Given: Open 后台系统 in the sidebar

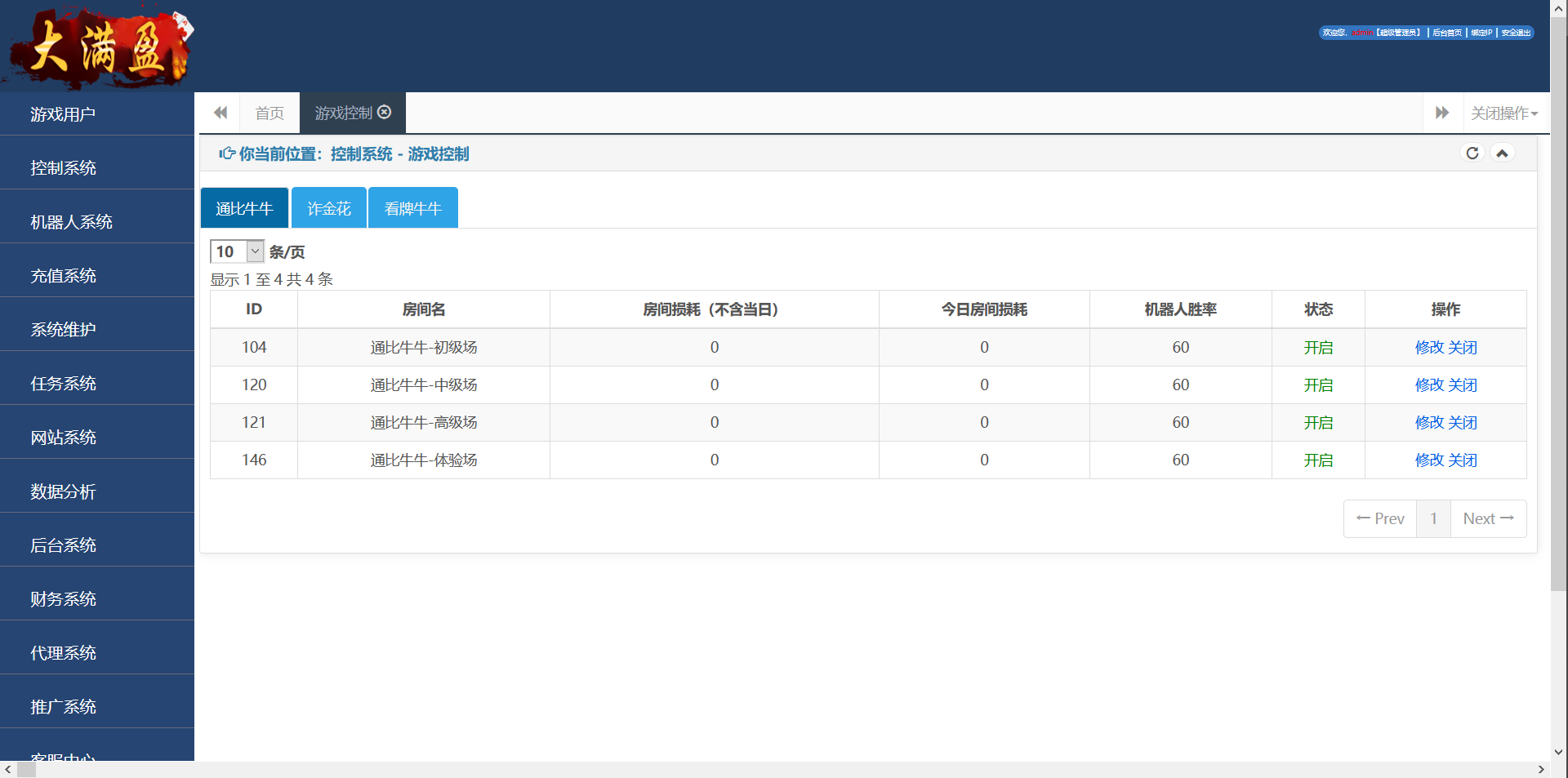Looking at the screenshot, I should pyautogui.click(x=97, y=545).
